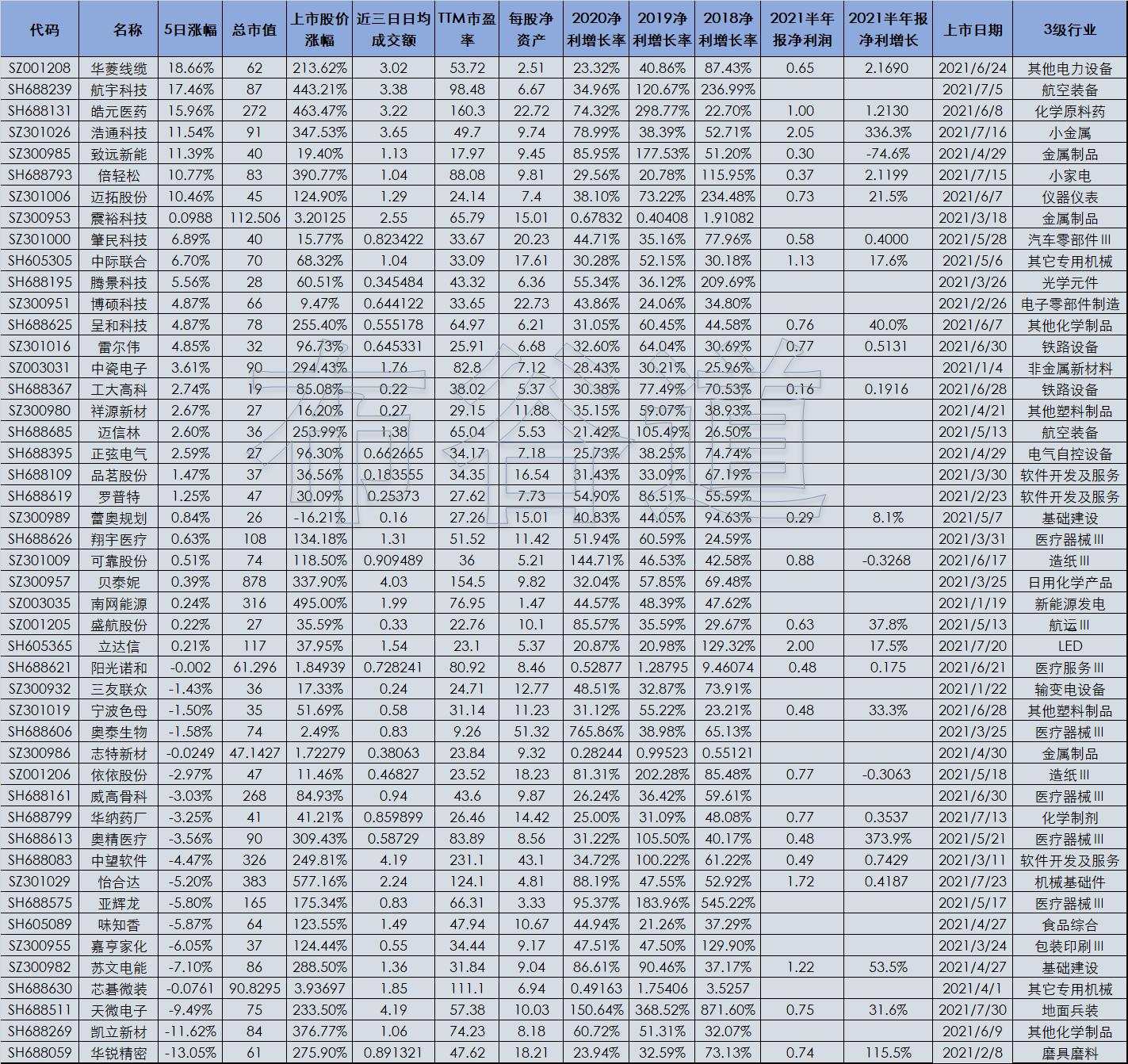Select the 地面兵装 industry cell
The width and height of the screenshot is (1128, 1064).
coord(1070,1010)
